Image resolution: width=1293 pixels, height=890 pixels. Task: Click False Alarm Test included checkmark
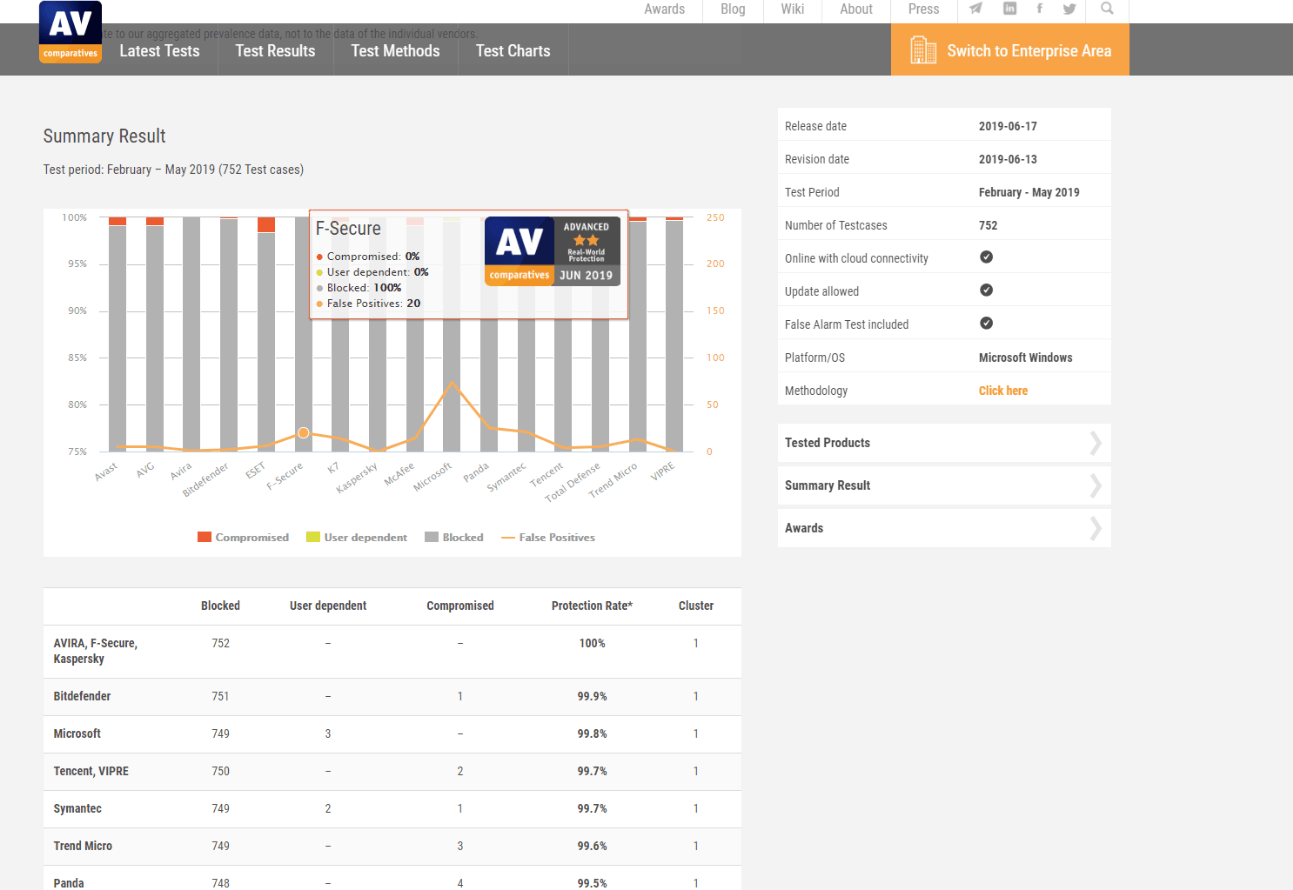(x=986, y=323)
